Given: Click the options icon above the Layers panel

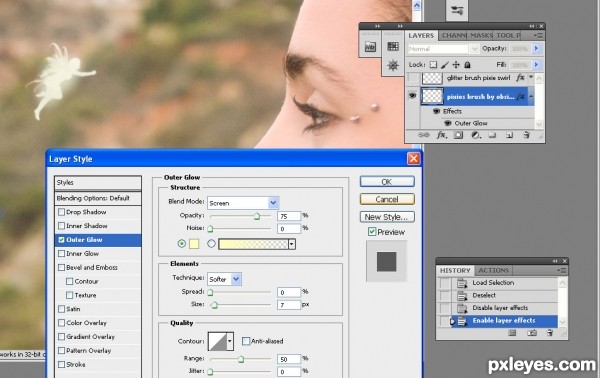Looking at the screenshot, I should [457, 10].
